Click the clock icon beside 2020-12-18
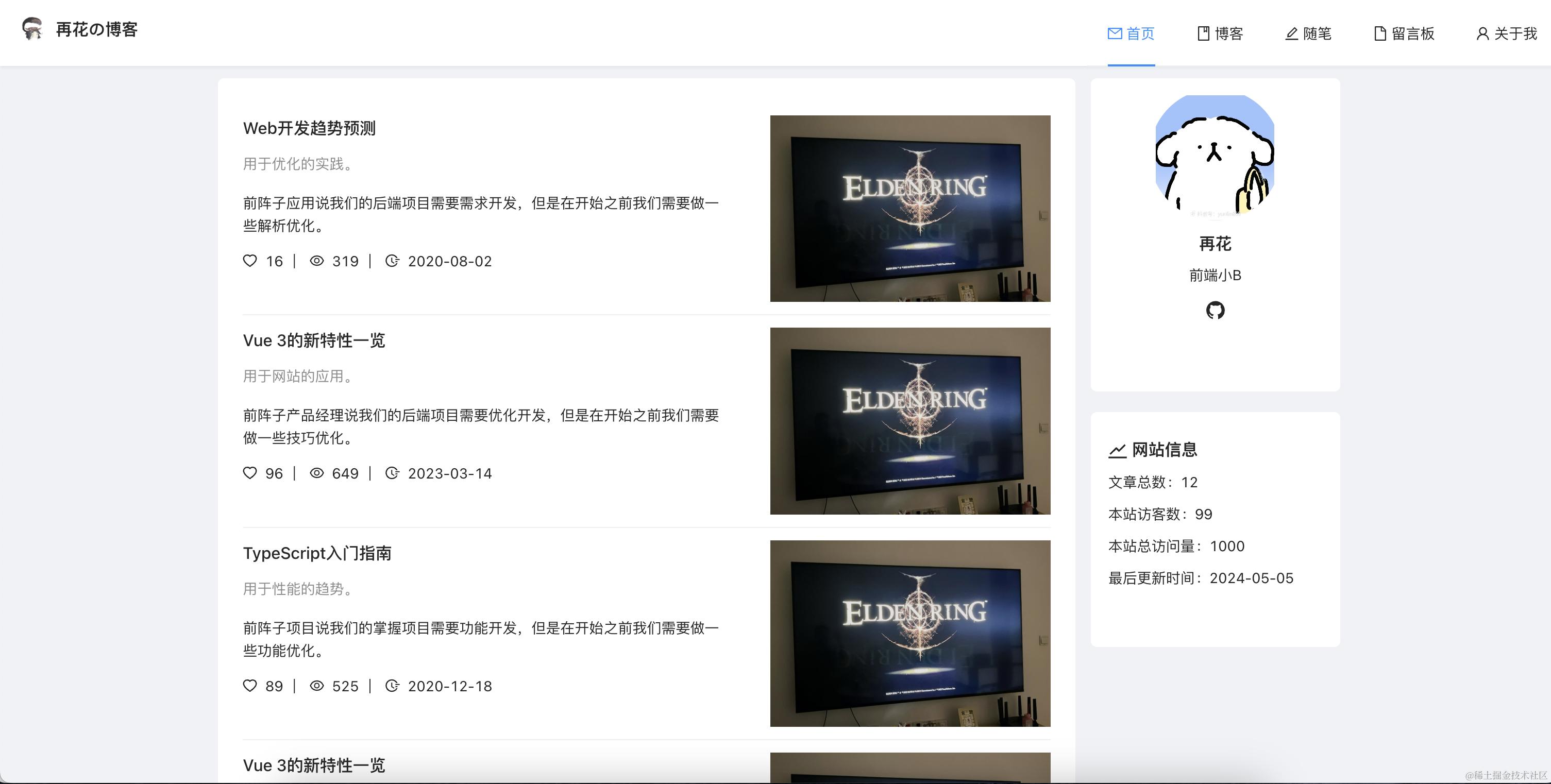 (392, 685)
